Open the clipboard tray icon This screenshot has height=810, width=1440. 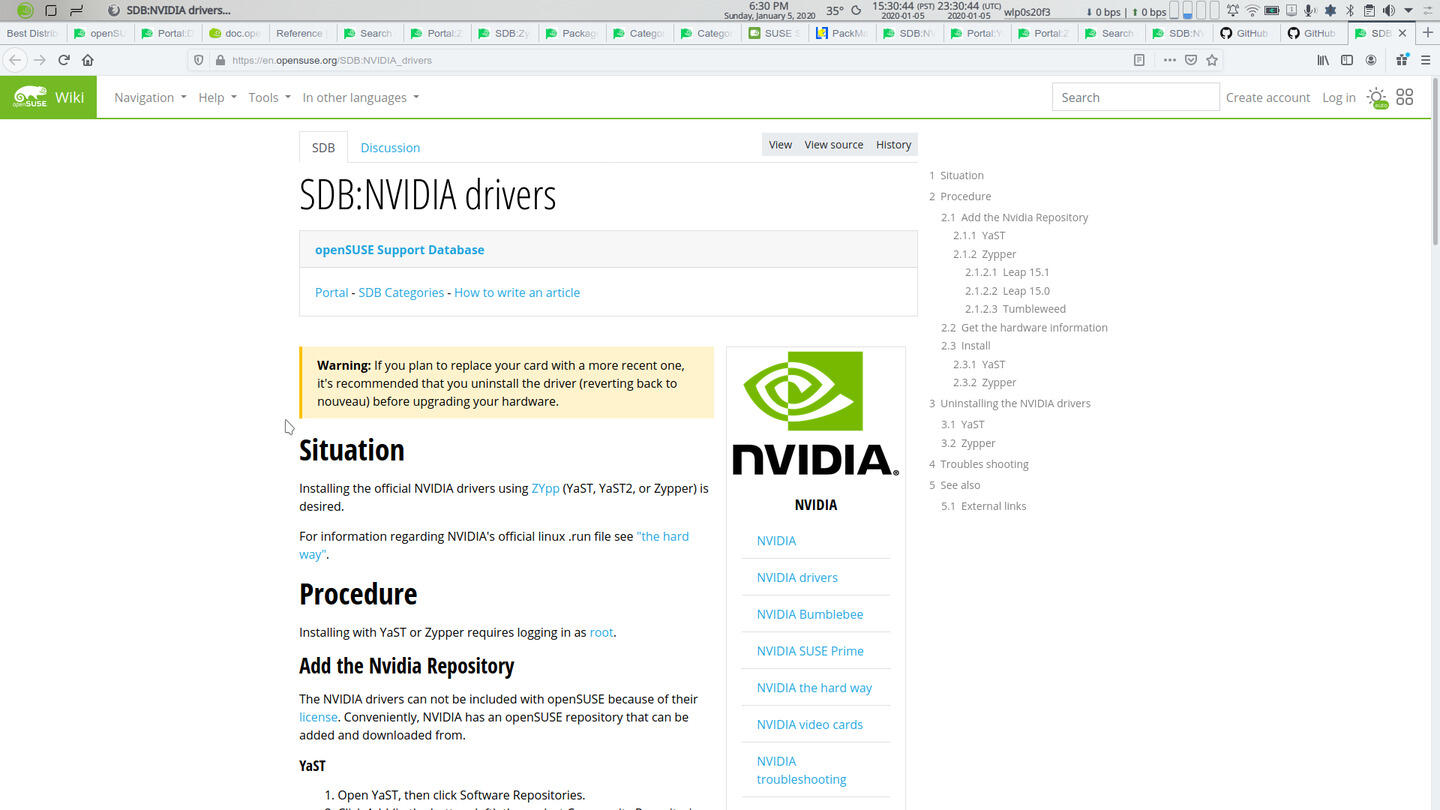tap(1369, 11)
